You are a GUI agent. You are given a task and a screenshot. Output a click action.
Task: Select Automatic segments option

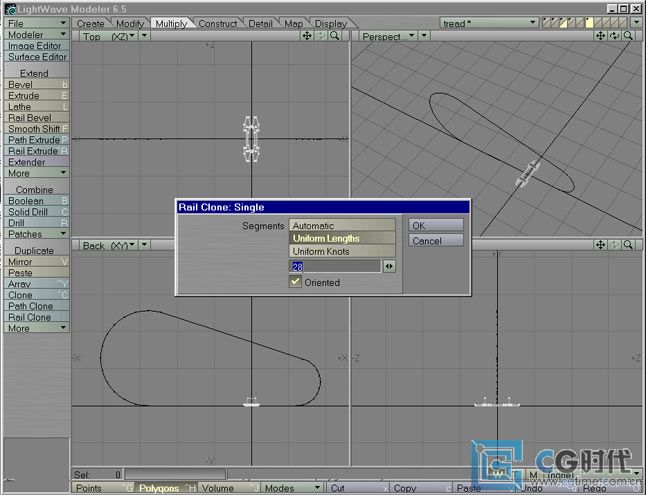click(342, 225)
